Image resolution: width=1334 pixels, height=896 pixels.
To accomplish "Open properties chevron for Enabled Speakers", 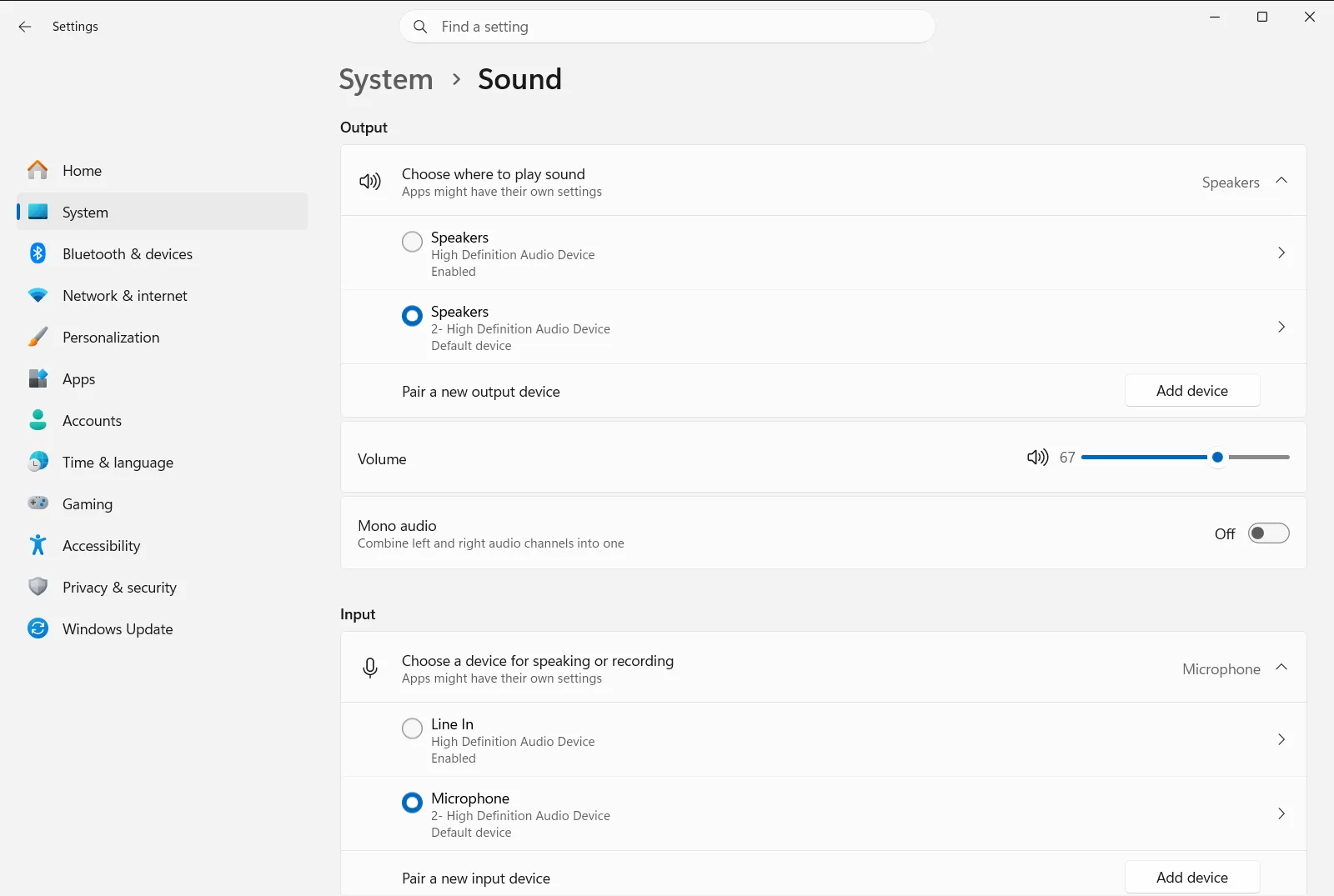I will pos(1281,253).
